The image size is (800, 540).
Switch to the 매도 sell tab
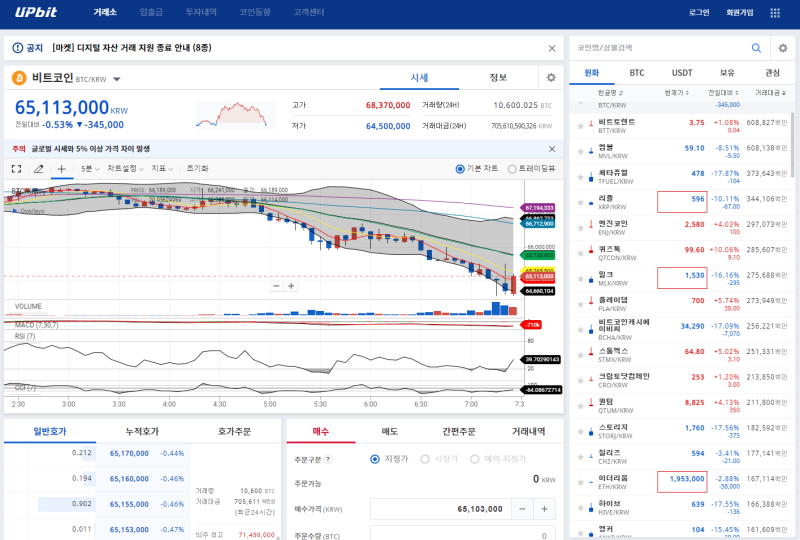coord(390,432)
